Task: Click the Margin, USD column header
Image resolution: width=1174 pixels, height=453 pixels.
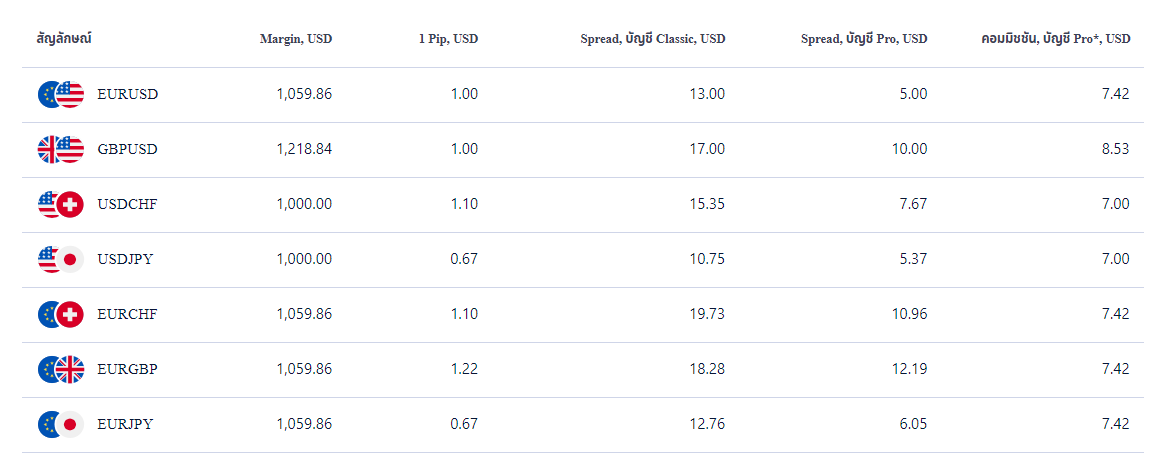Action: click(295, 39)
